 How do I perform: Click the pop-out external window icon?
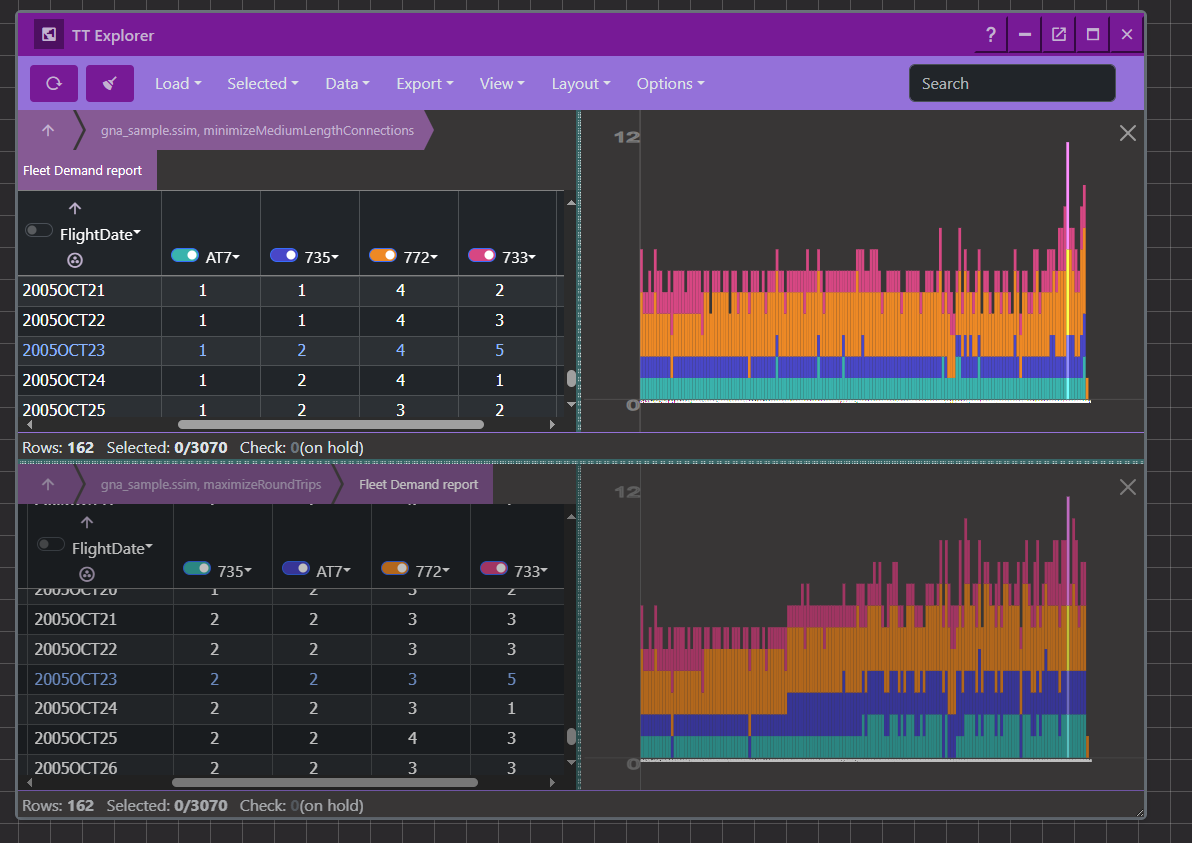[1058, 35]
